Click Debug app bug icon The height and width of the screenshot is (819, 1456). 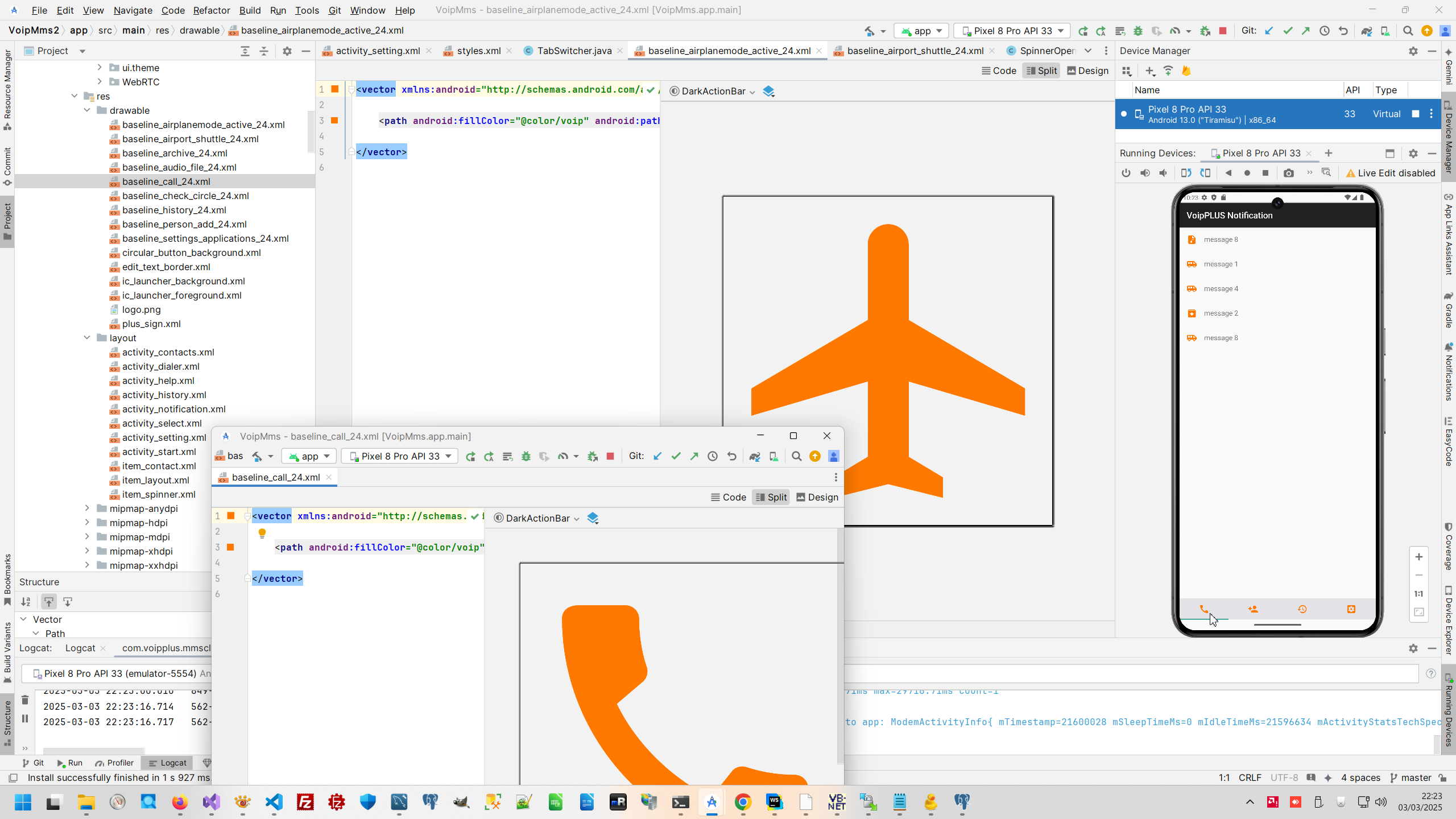1138,31
